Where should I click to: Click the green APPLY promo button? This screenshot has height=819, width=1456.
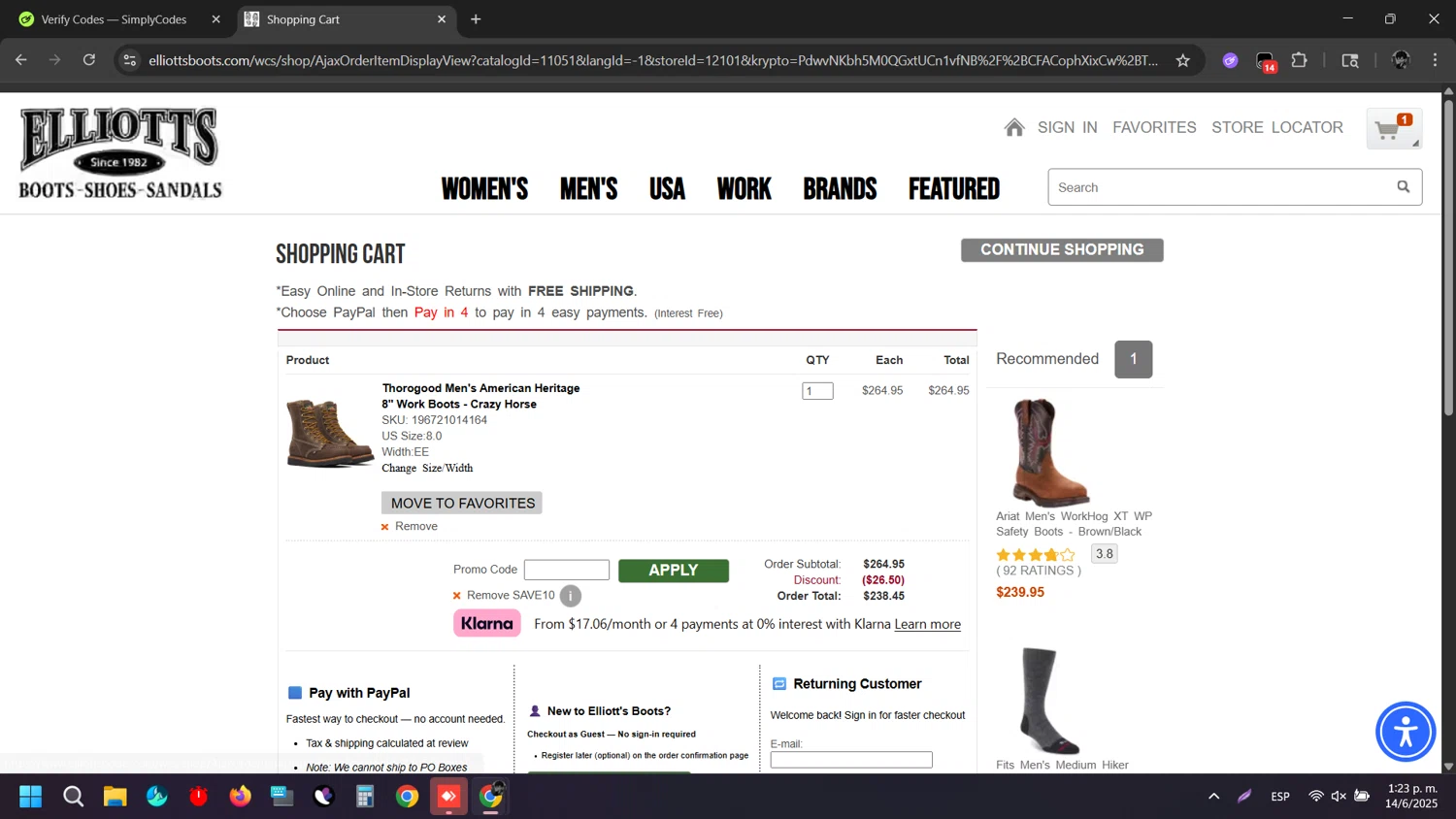click(674, 571)
